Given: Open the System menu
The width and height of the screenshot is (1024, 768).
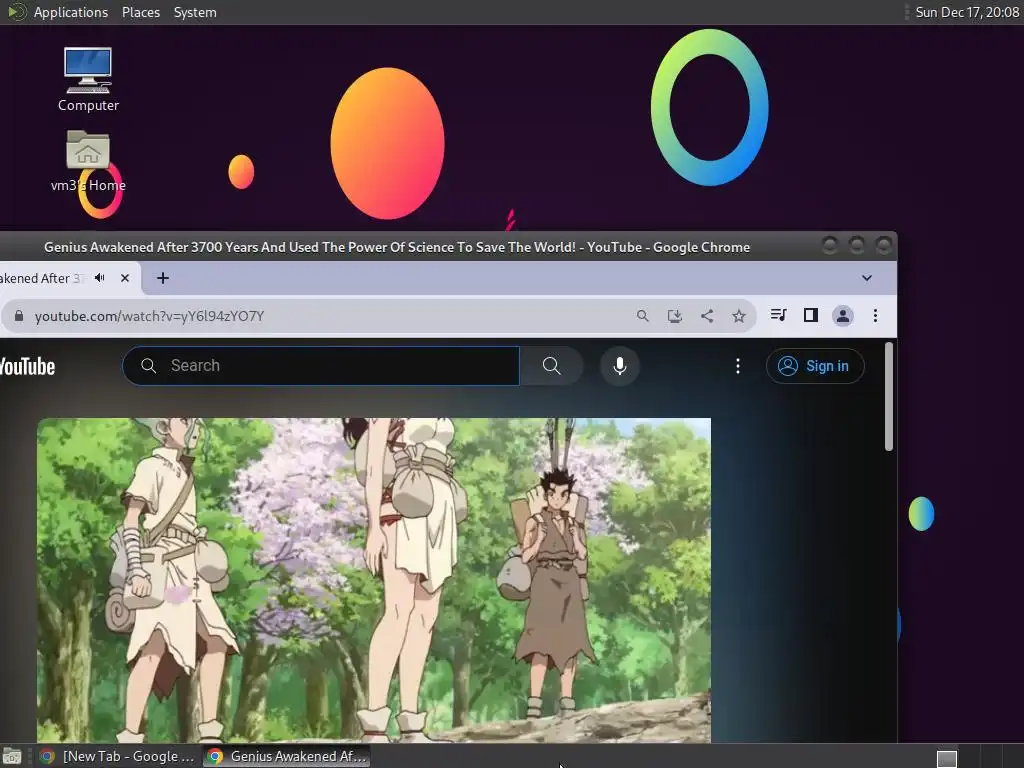Looking at the screenshot, I should coord(195,12).
